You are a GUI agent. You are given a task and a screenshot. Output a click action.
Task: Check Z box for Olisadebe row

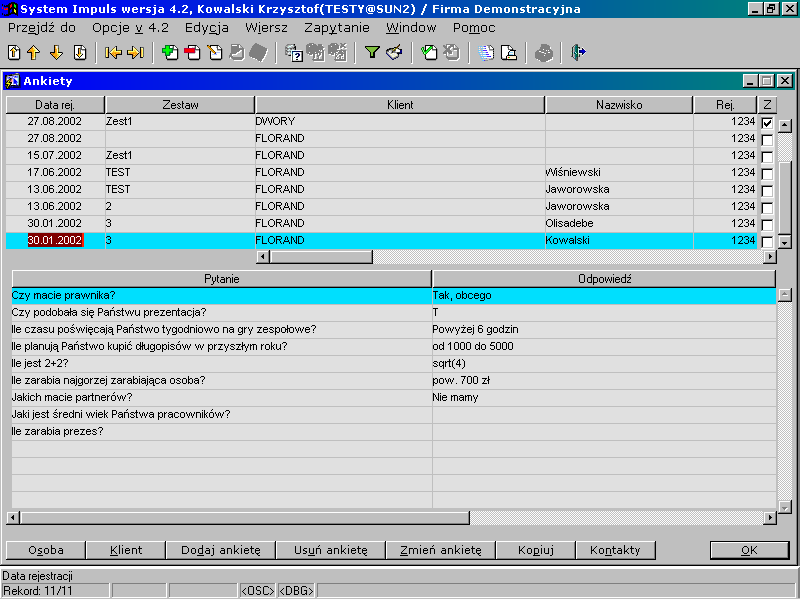click(x=767, y=224)
